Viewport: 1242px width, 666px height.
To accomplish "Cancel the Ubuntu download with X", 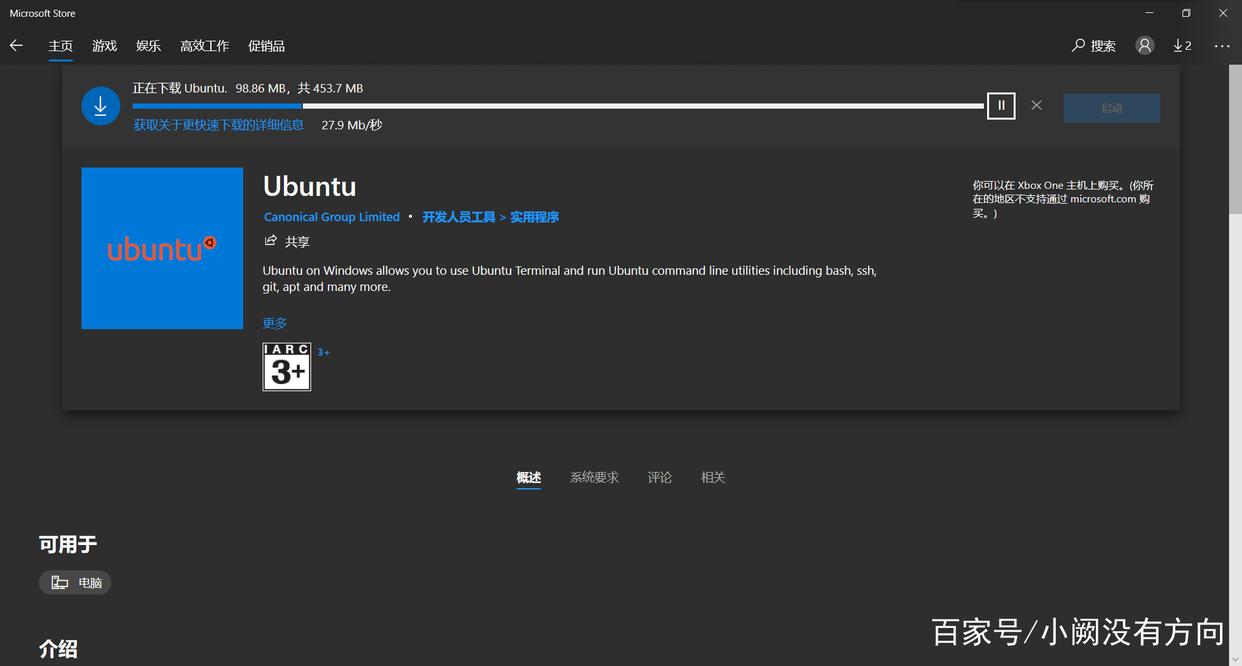I will click(x=1036, y=105).
